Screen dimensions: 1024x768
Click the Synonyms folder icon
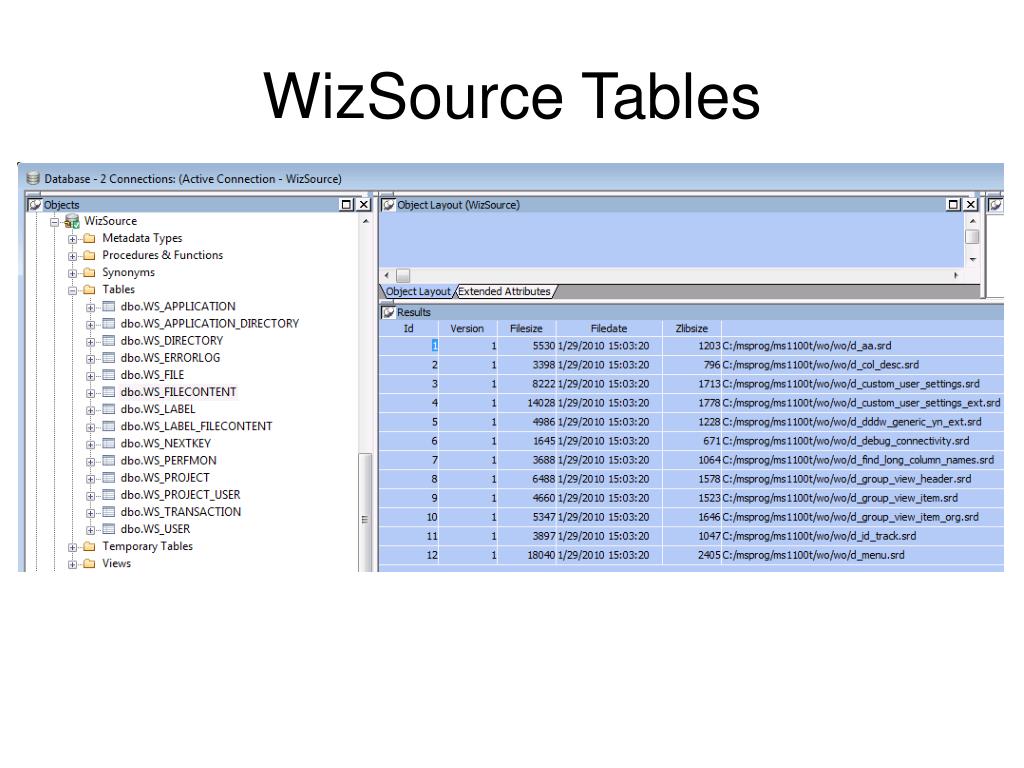tap(89, 272)
